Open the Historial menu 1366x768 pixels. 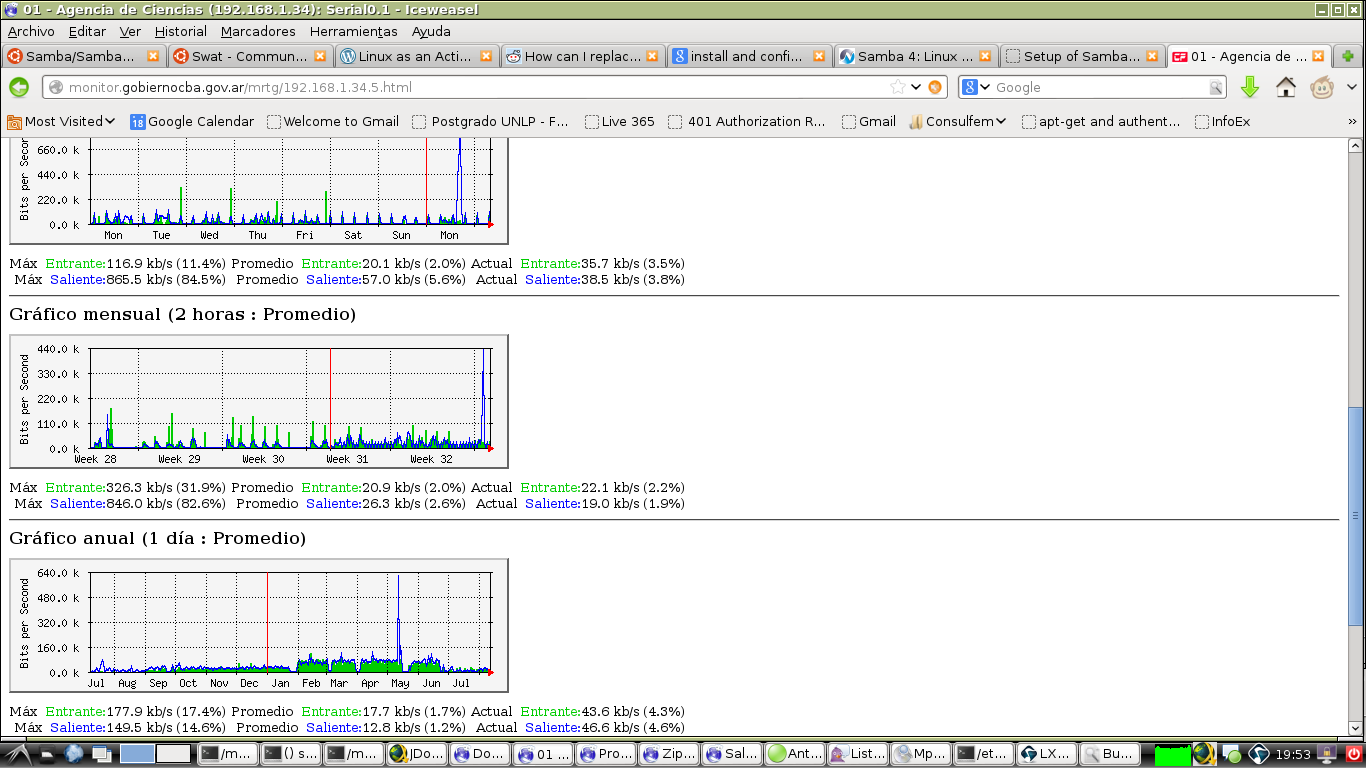(x=181, y=31)
